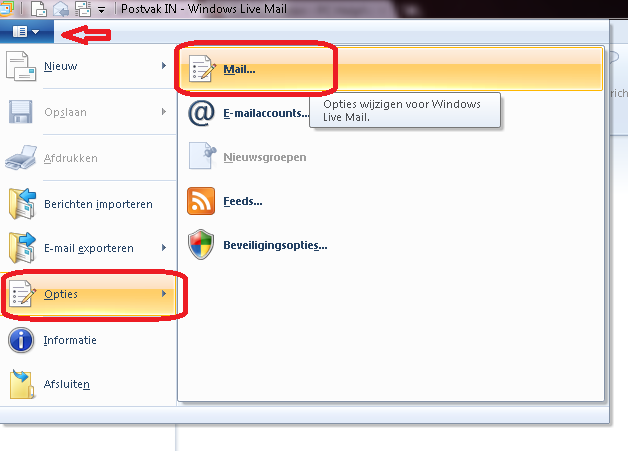Open the Informatie menu entry
This screenshot has width=628, height=451.
(x=88, y=340)
